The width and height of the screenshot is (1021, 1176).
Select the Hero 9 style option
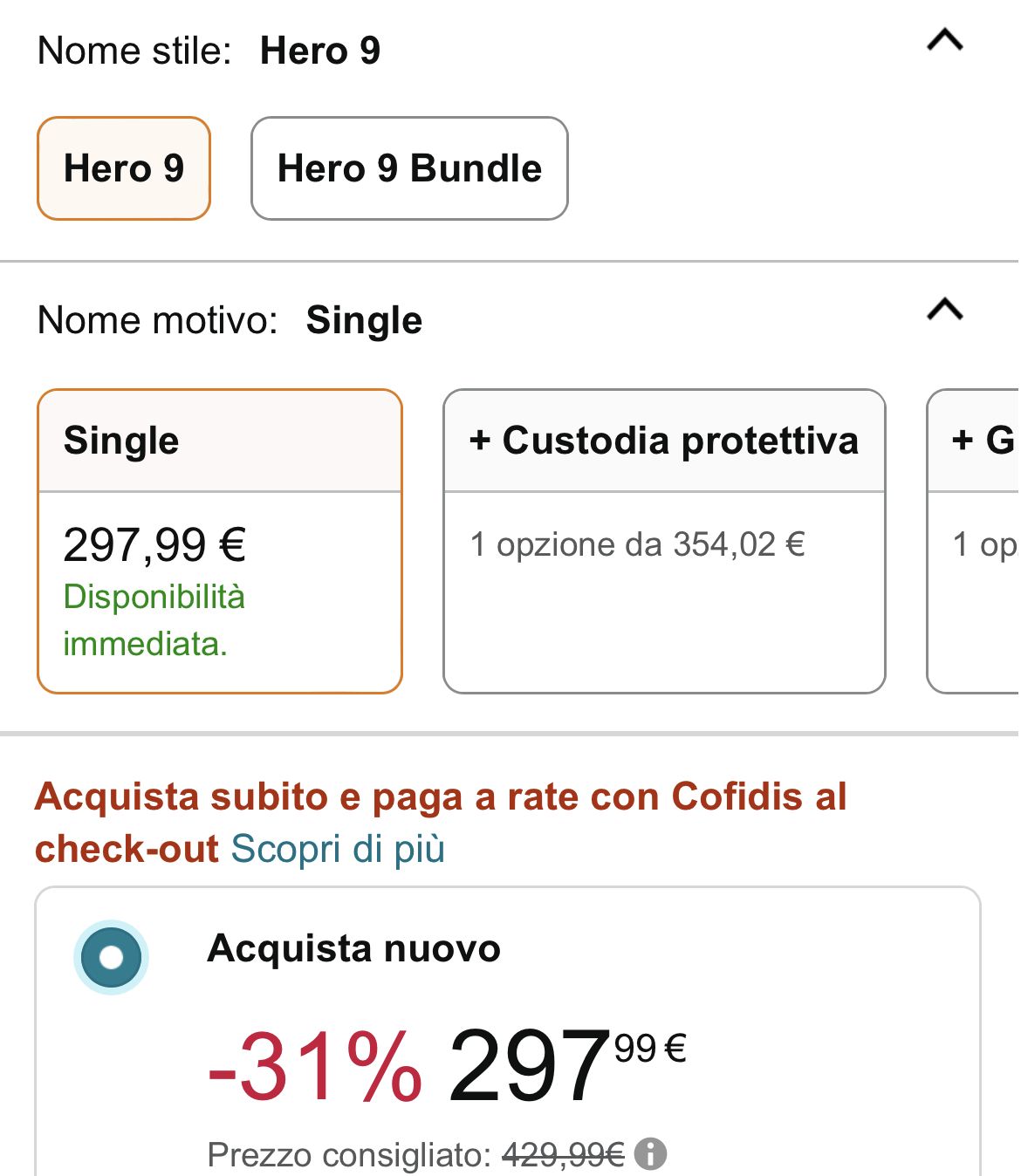click(x=124, y=168)
